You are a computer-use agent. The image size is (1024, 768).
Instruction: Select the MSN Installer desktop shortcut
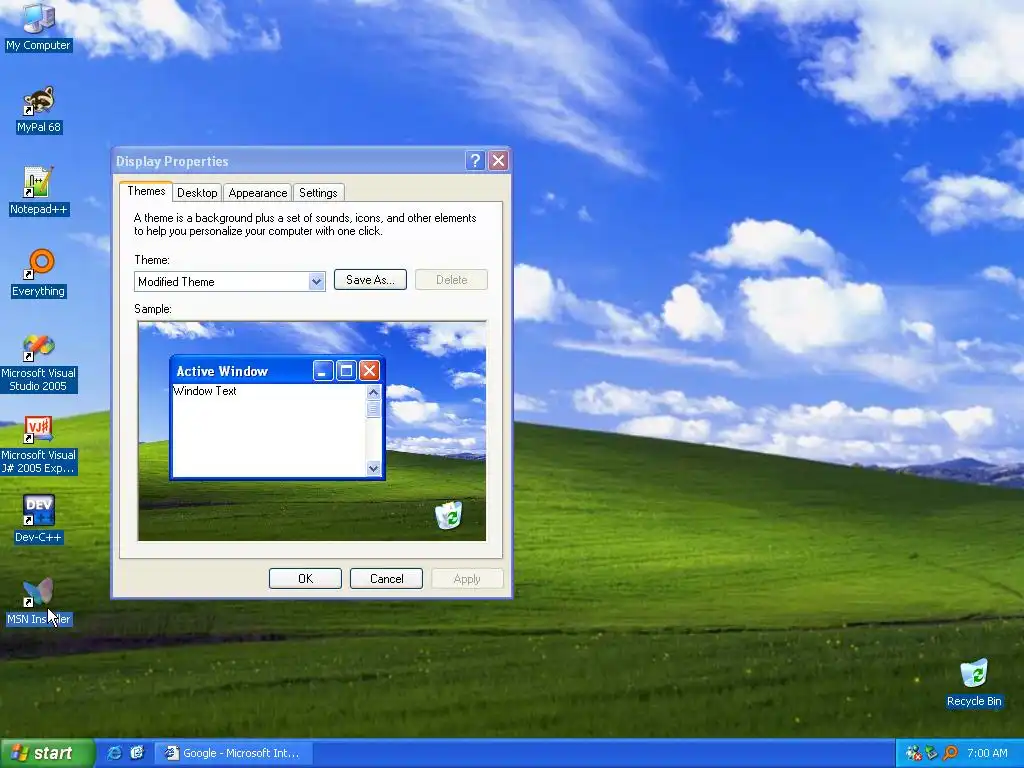[39, 601]
